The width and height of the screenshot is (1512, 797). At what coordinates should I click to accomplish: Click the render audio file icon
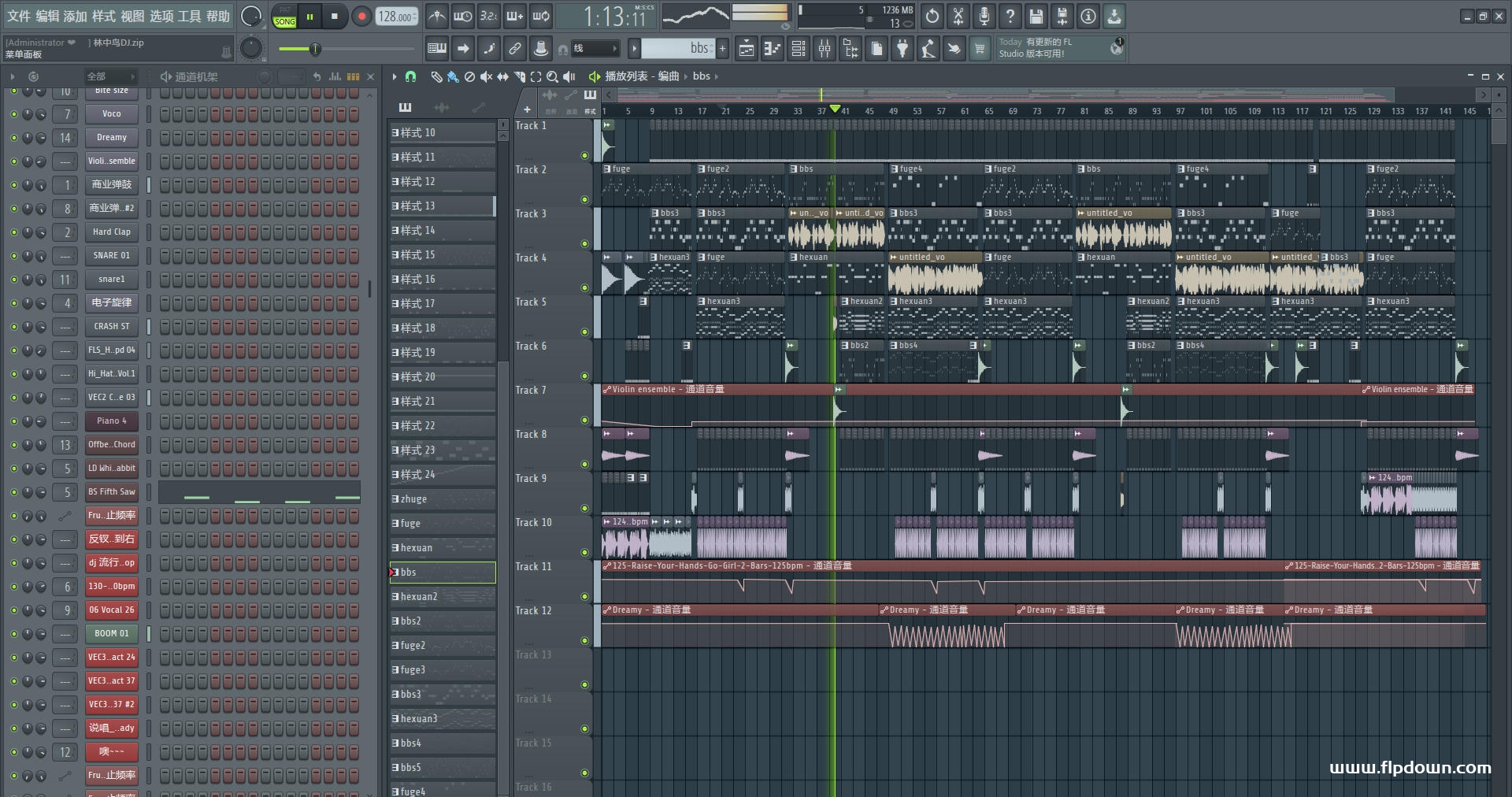(x=1062, y=16)
